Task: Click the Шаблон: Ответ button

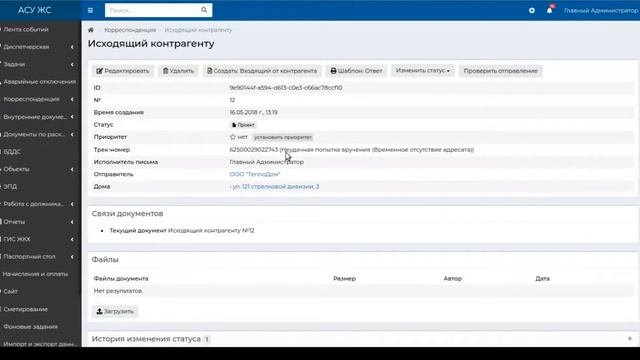Action: [356, 71]
